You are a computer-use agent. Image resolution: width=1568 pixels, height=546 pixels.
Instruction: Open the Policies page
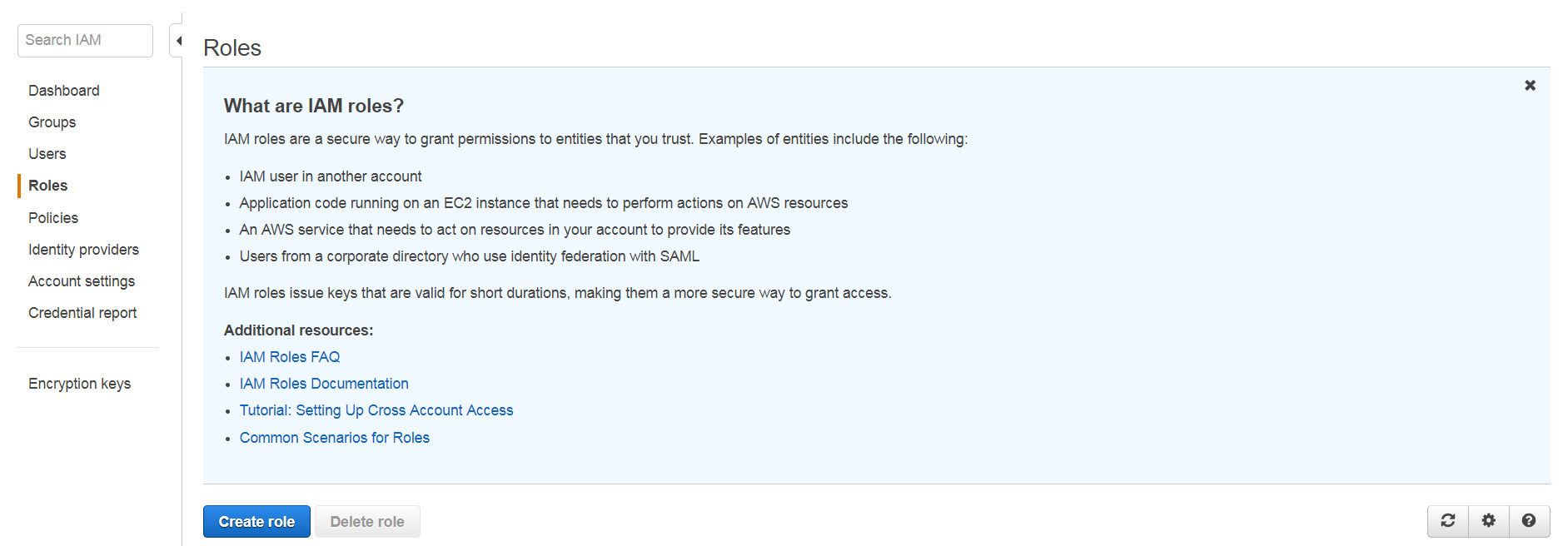[x=52, y=217]
